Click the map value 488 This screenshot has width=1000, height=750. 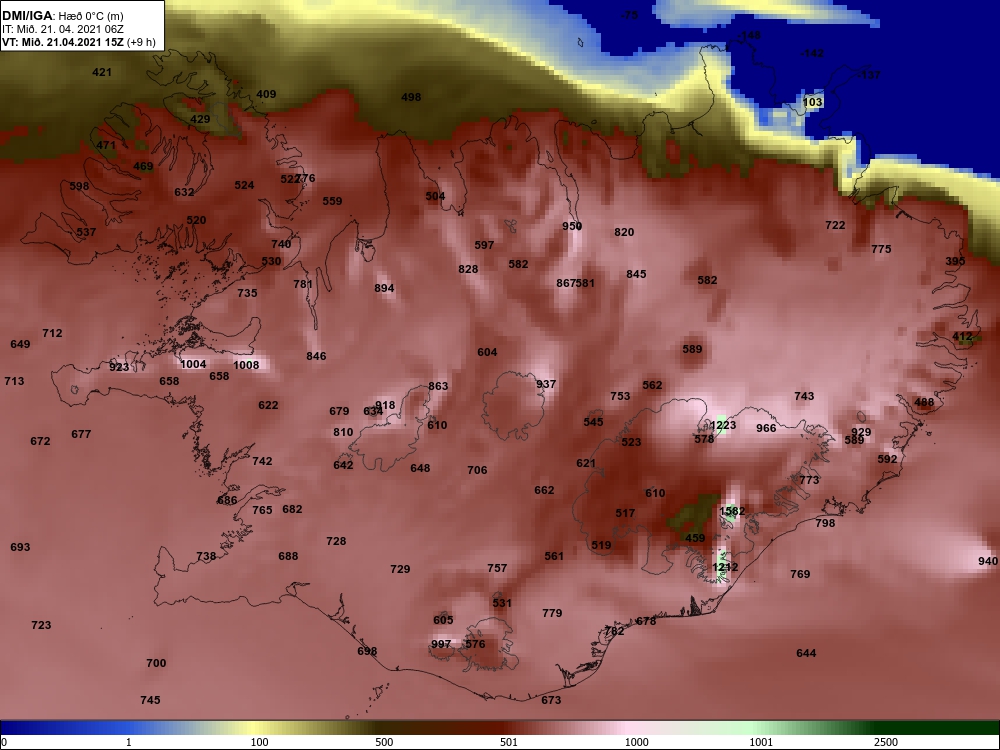924,402
